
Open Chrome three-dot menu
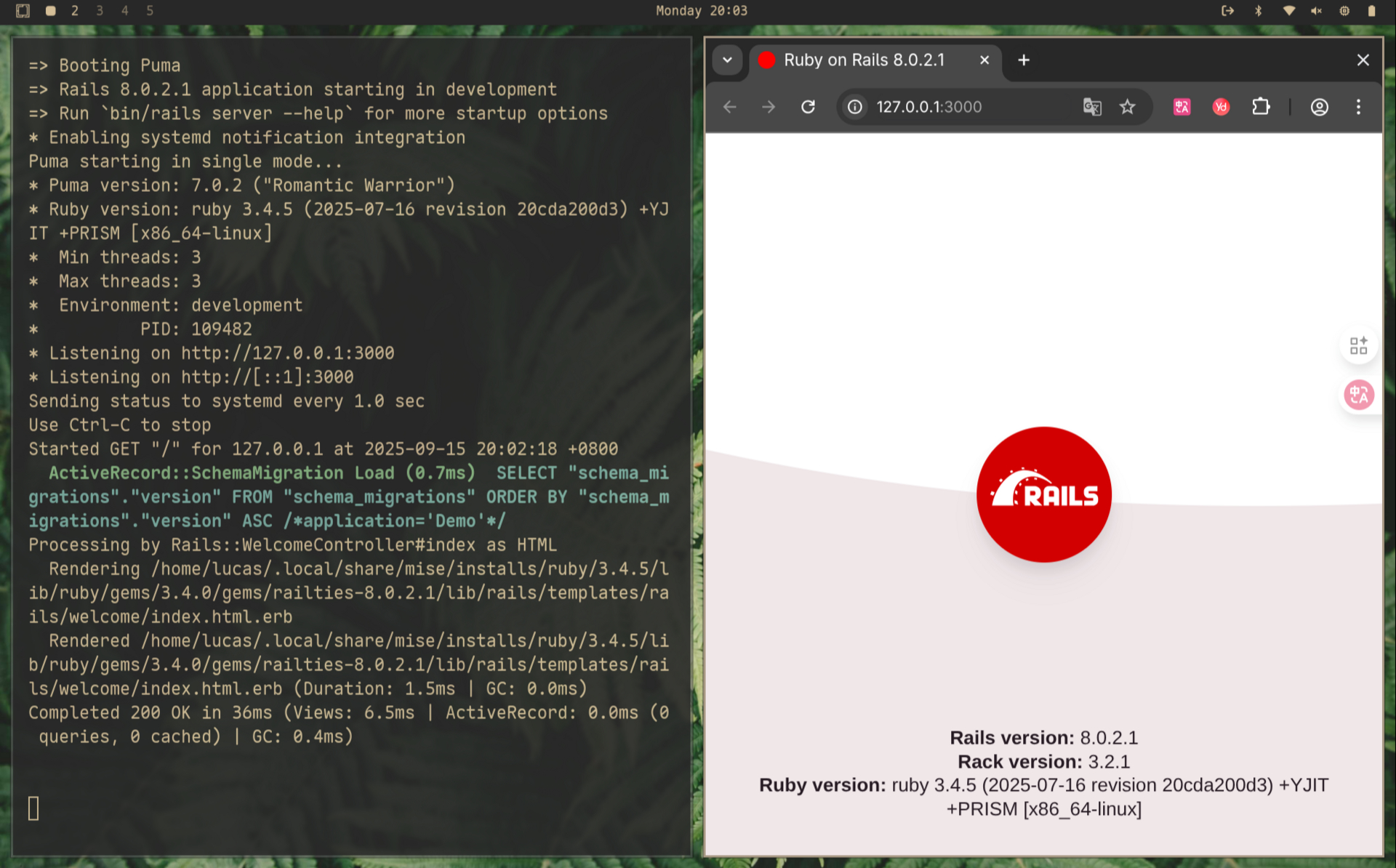point(1358,107)
